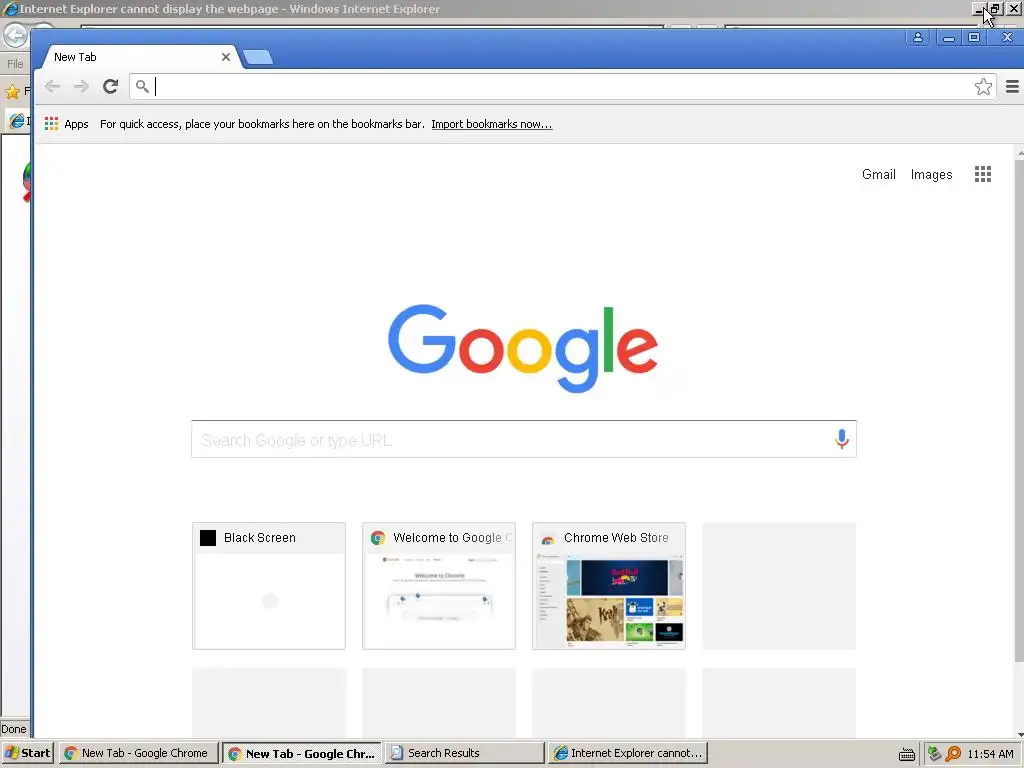Open the Apps shortcut in bookmarks bar
Viewport: 1024px width, 768px height.
click(x=67, y=124)
